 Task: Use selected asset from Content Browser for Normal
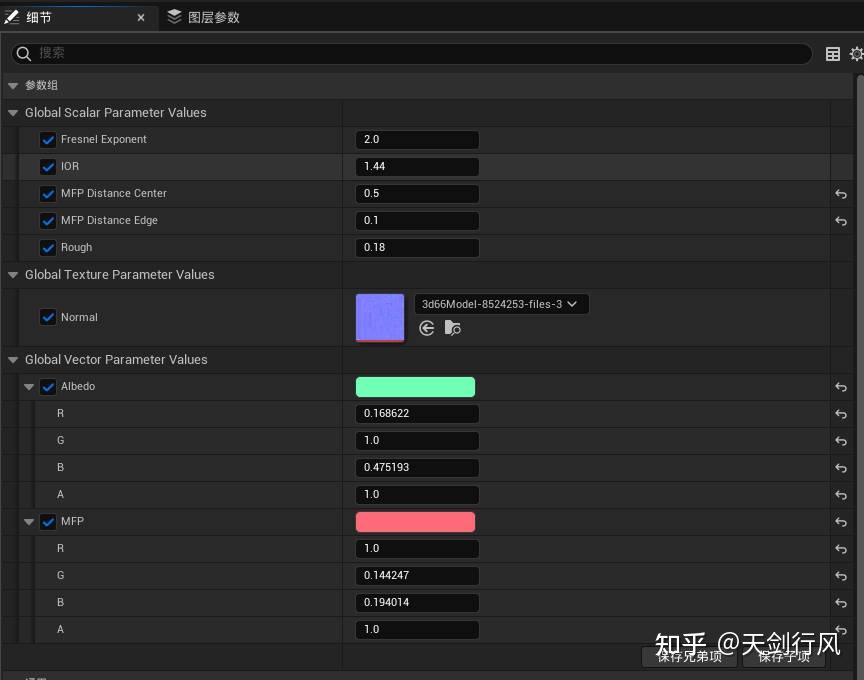coord(427,328)
